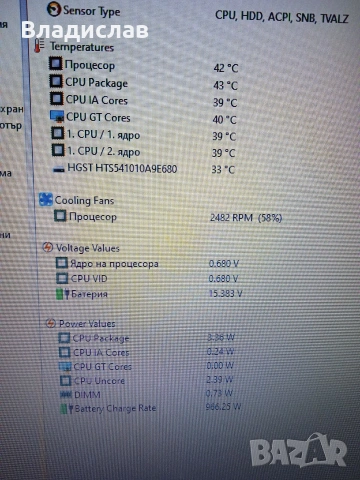Screen dimensions: 360x480
Task: Select the Процесор temperature chip icon
Action: click(56, 63)
